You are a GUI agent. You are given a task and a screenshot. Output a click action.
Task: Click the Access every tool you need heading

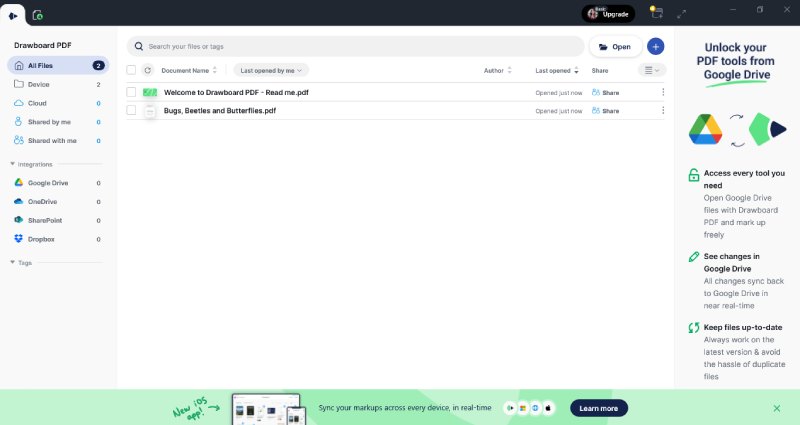click(x=744, y=179)
